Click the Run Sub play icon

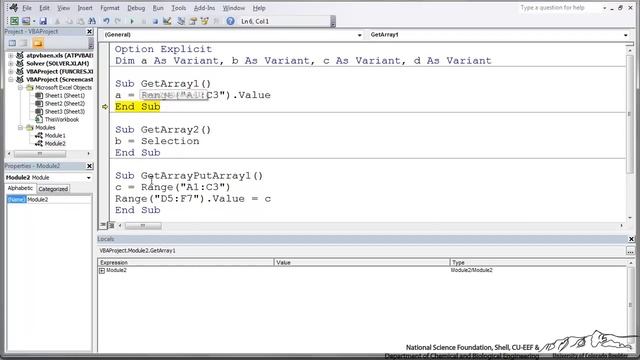coord(132,21)
